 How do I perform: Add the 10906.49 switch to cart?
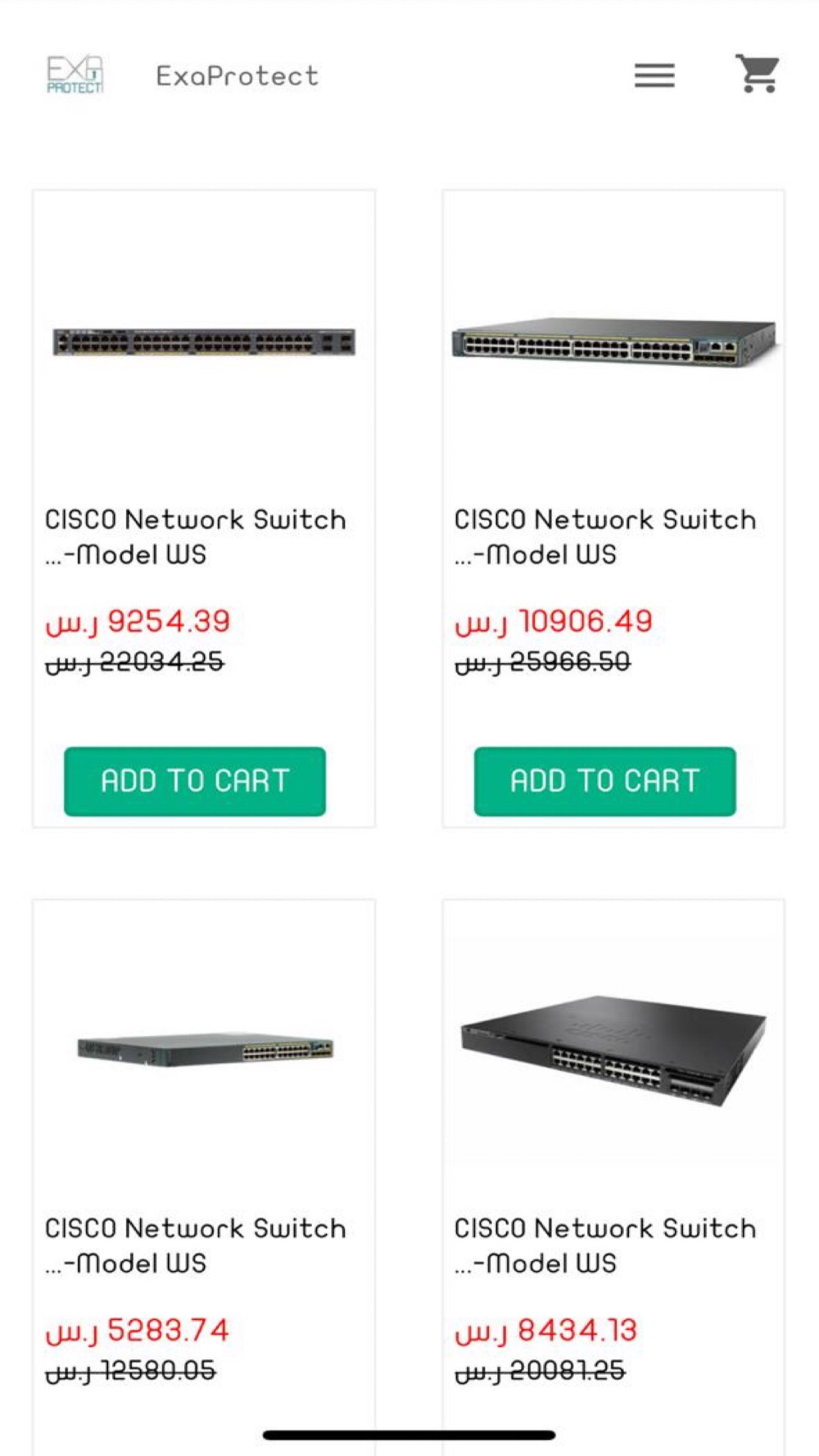click(605, 781)
